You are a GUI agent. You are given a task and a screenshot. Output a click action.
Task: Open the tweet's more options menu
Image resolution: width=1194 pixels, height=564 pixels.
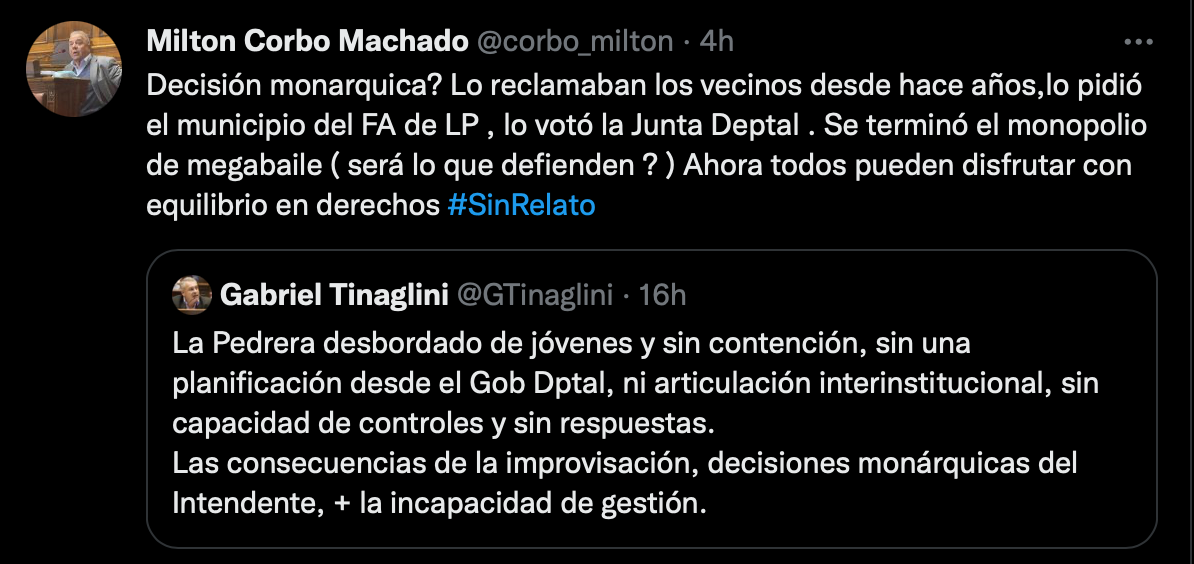click(x=1139, y=42)
